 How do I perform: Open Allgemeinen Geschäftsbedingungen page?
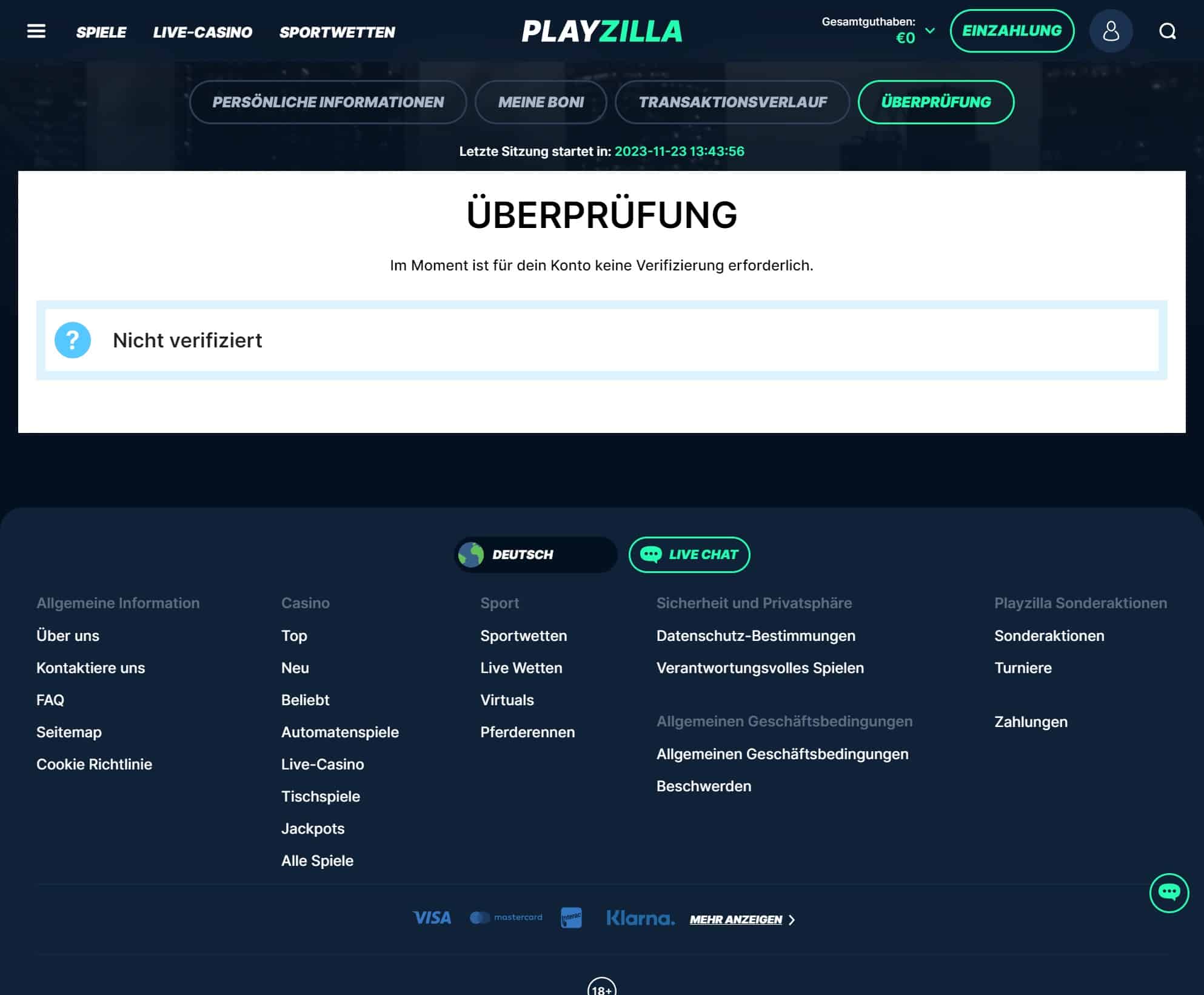pos(782,754)
